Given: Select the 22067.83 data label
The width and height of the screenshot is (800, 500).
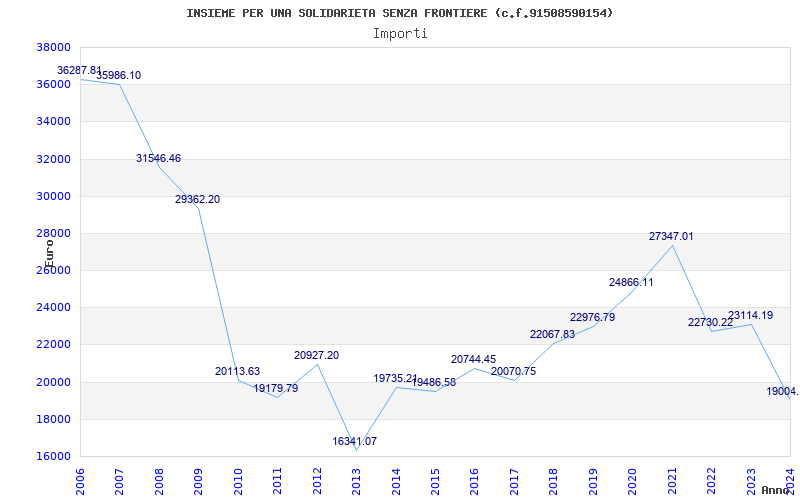Looking at the screenshot, I should [552, 335].
